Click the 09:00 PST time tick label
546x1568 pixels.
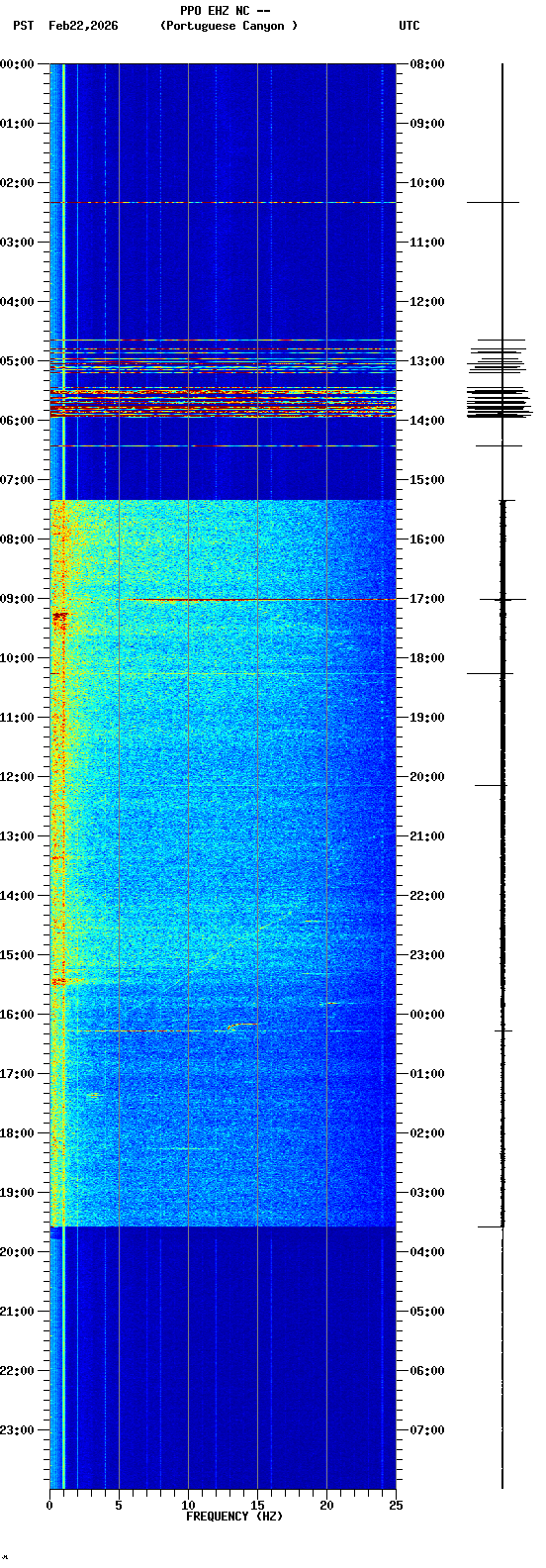[17, 599]
